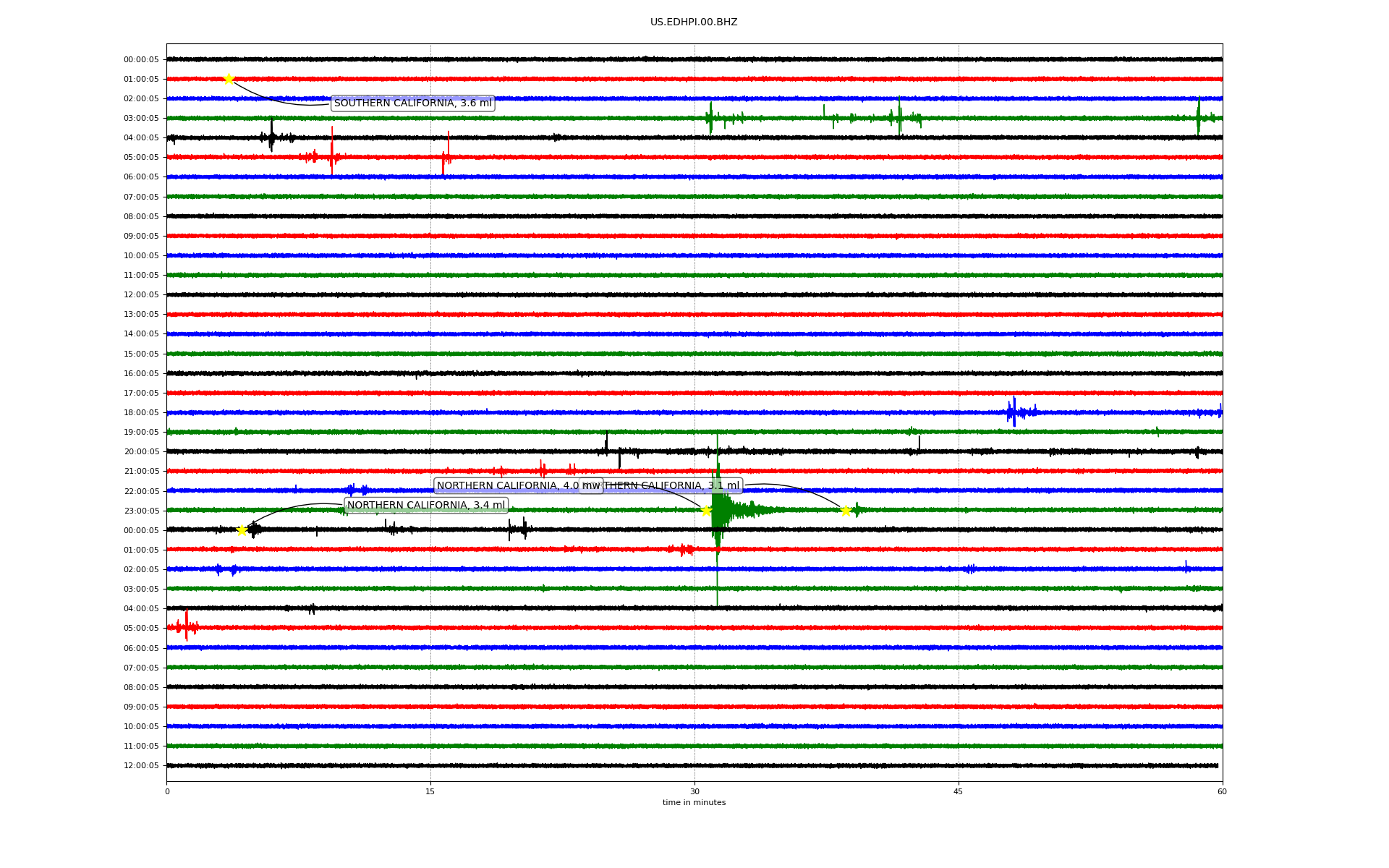This screenshot has width=1389, height=868.
Task: Click star marker for NORTHERN CALIFORNIA 3.1 ml
Action: pos(846,511)
